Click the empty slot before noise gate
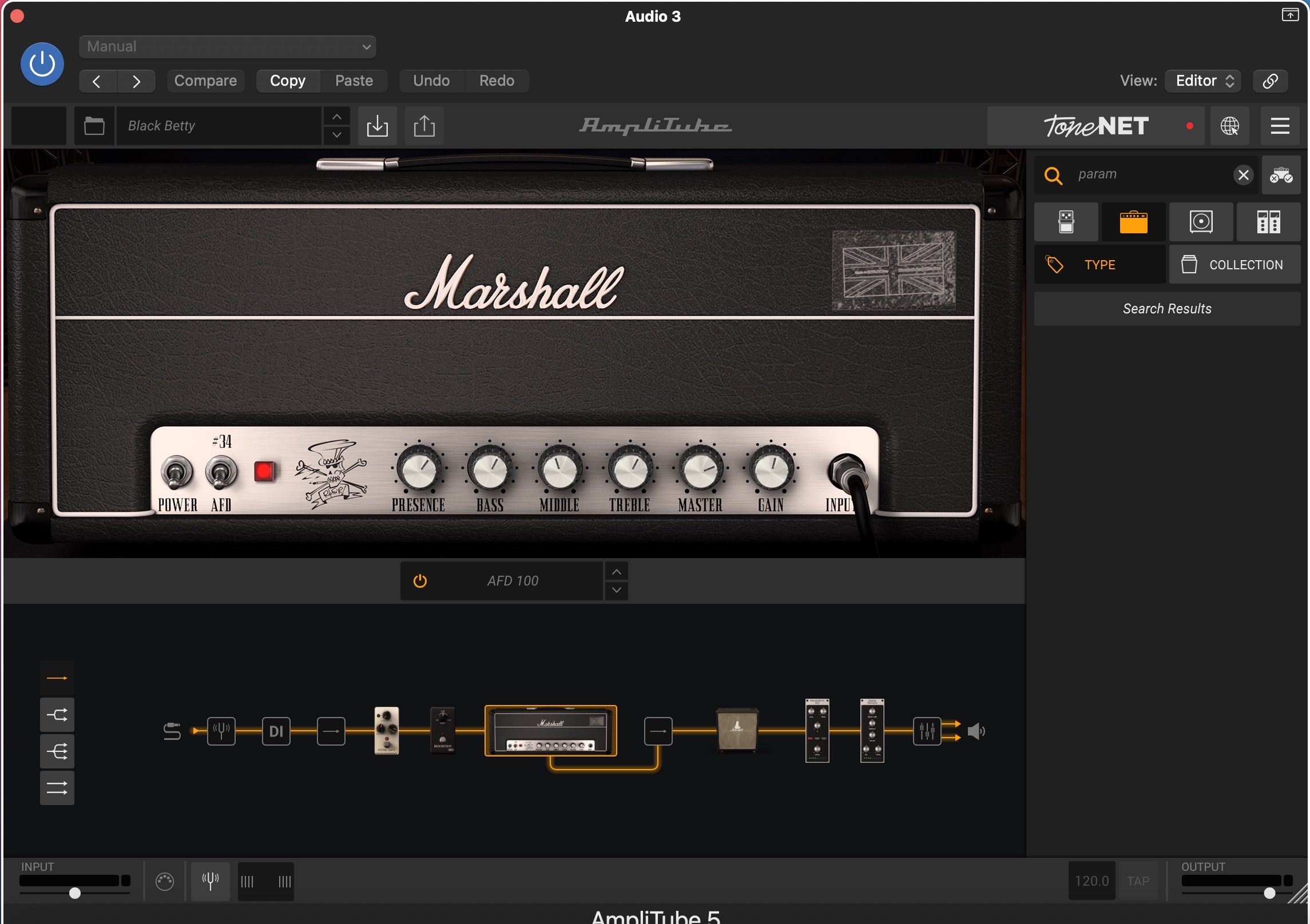The height and width of the screenshot is (924, 1310). pyautogui.click(x=331, y=731)
